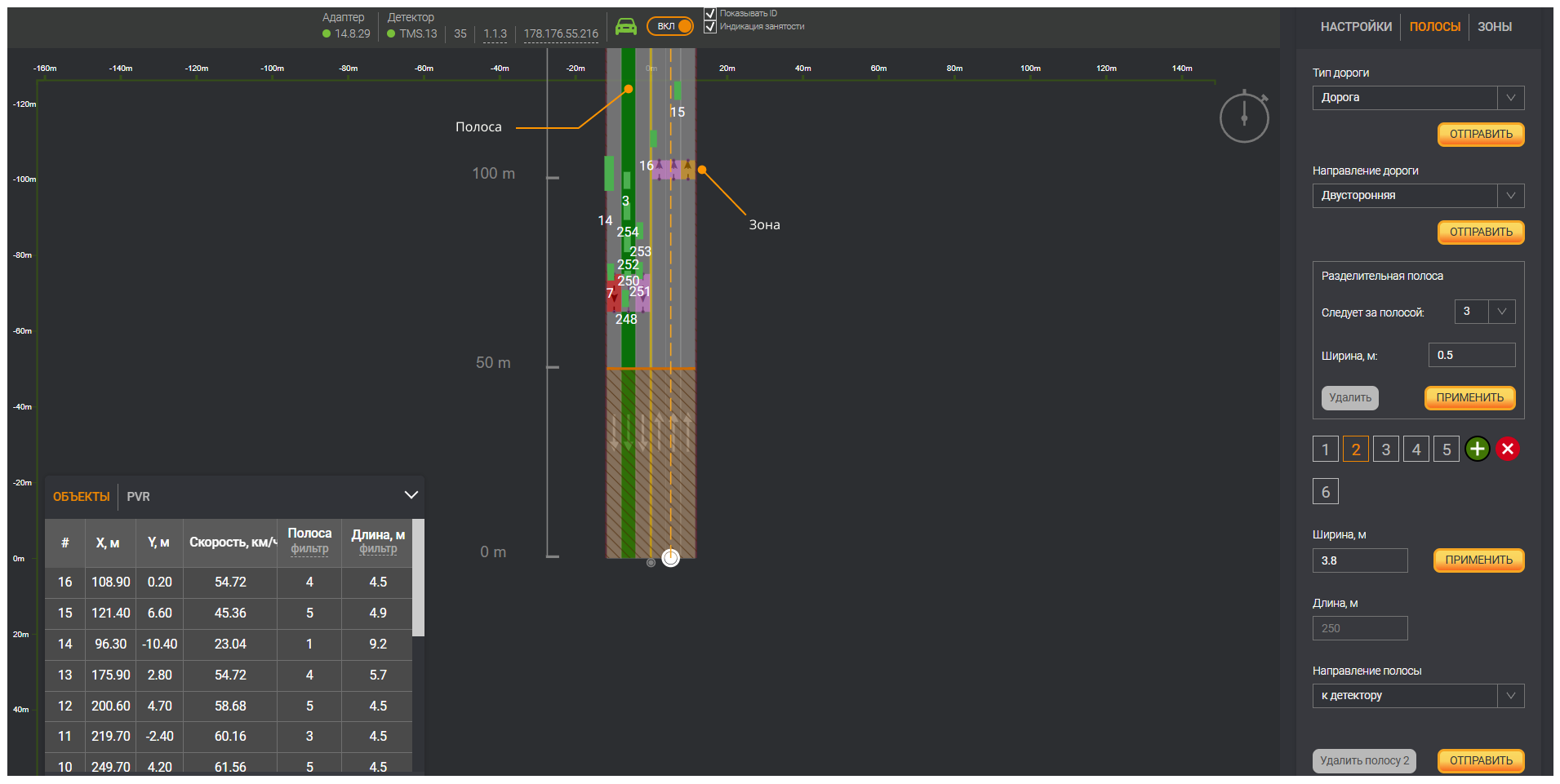Open the PVR tab in table panel
1560x784 pixels.
click(138, 497)
